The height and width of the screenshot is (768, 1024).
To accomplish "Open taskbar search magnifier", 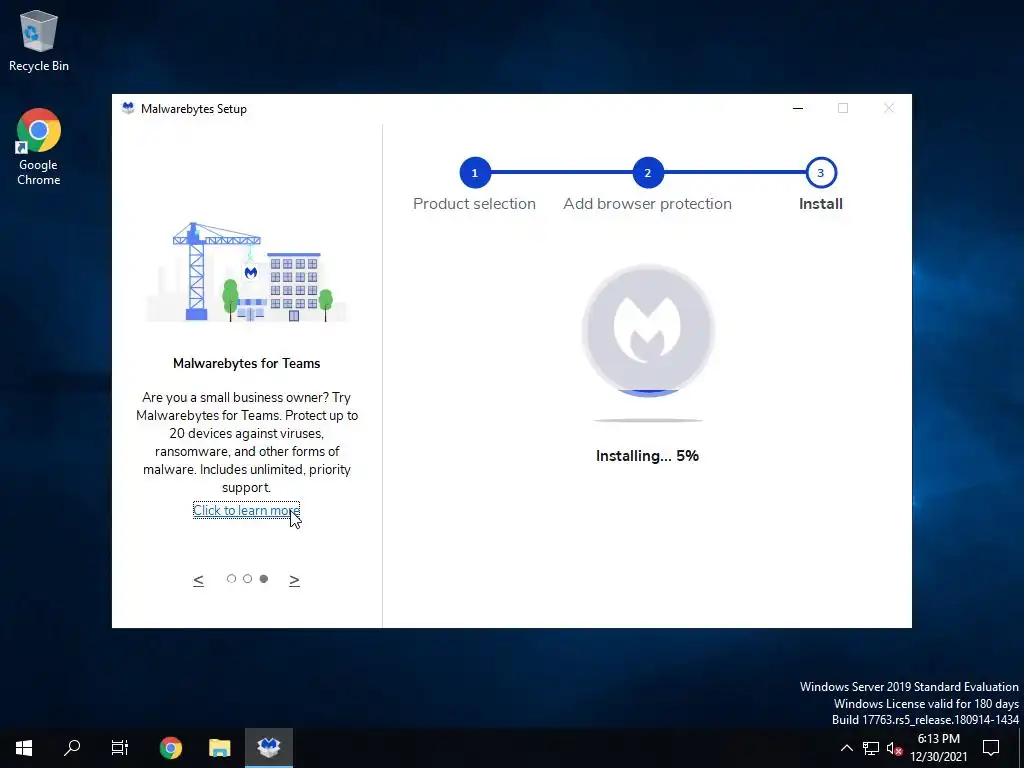I will coord(72,748).
